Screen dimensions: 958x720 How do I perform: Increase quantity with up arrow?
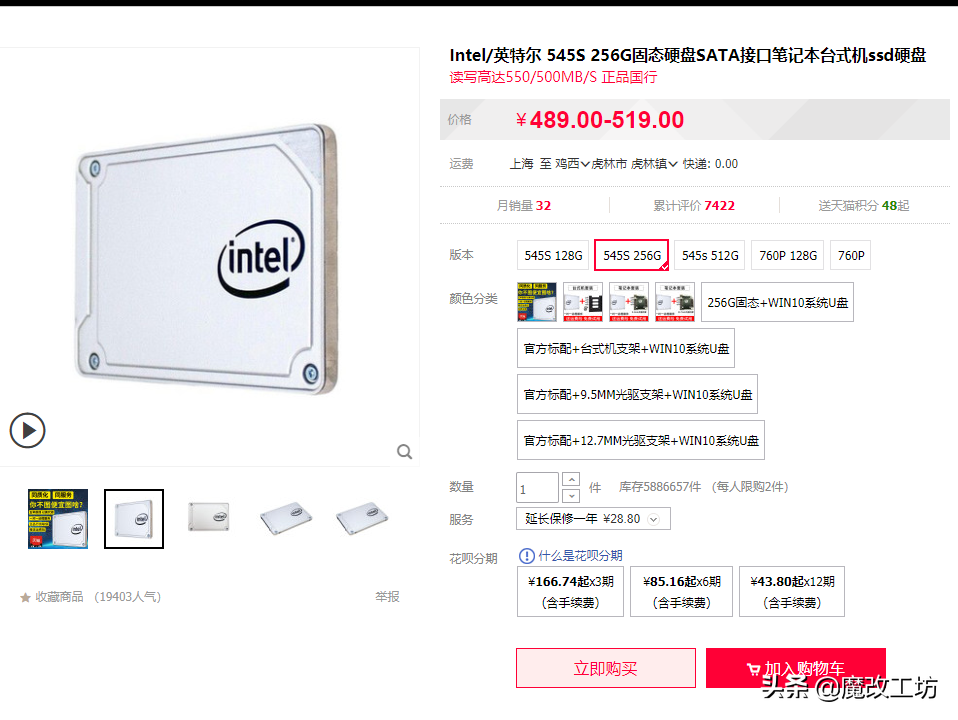pyautogui.click(x=571, y=480)
